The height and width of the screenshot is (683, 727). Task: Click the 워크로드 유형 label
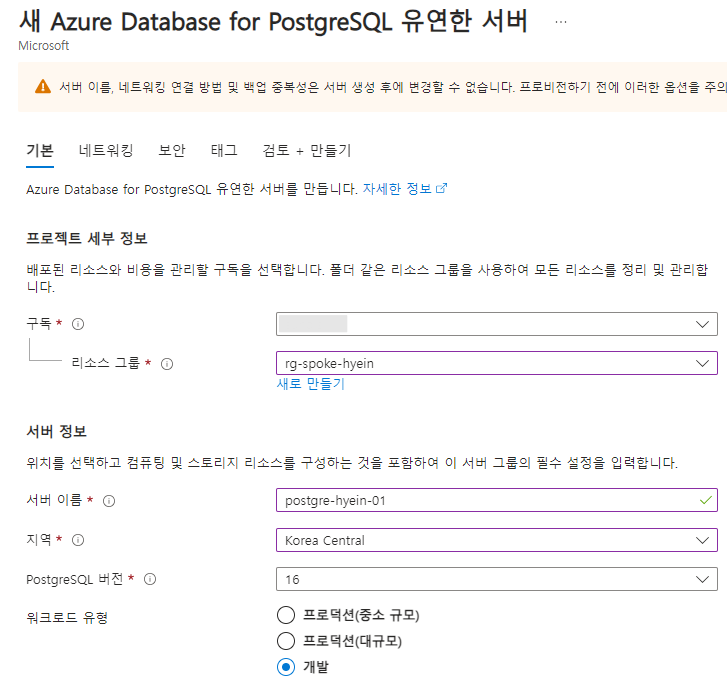pos(67,618)
